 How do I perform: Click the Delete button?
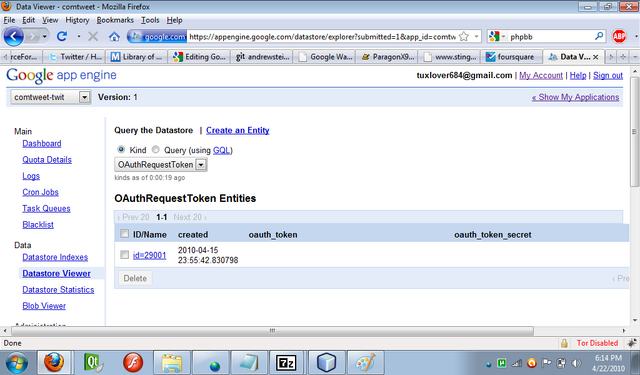tap(135, 278)
